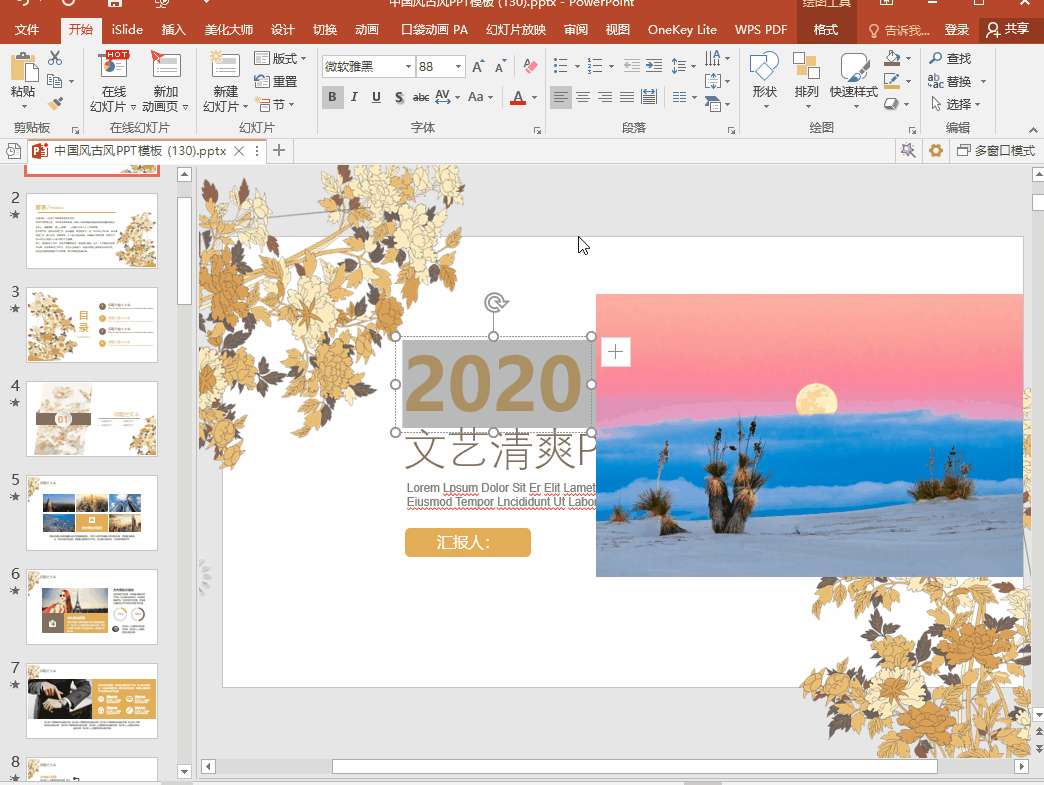Click the Share button
The image size is (1044, 785).
coord(1007,29)
